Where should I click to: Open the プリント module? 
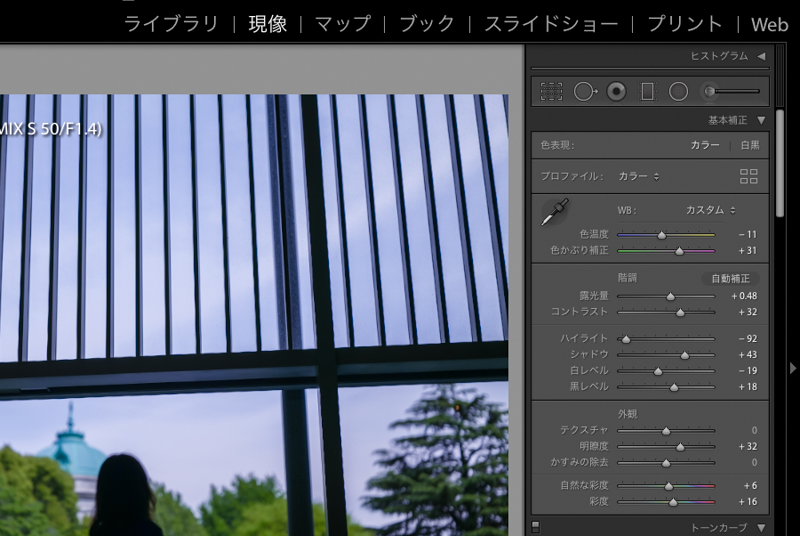point(685,23)
